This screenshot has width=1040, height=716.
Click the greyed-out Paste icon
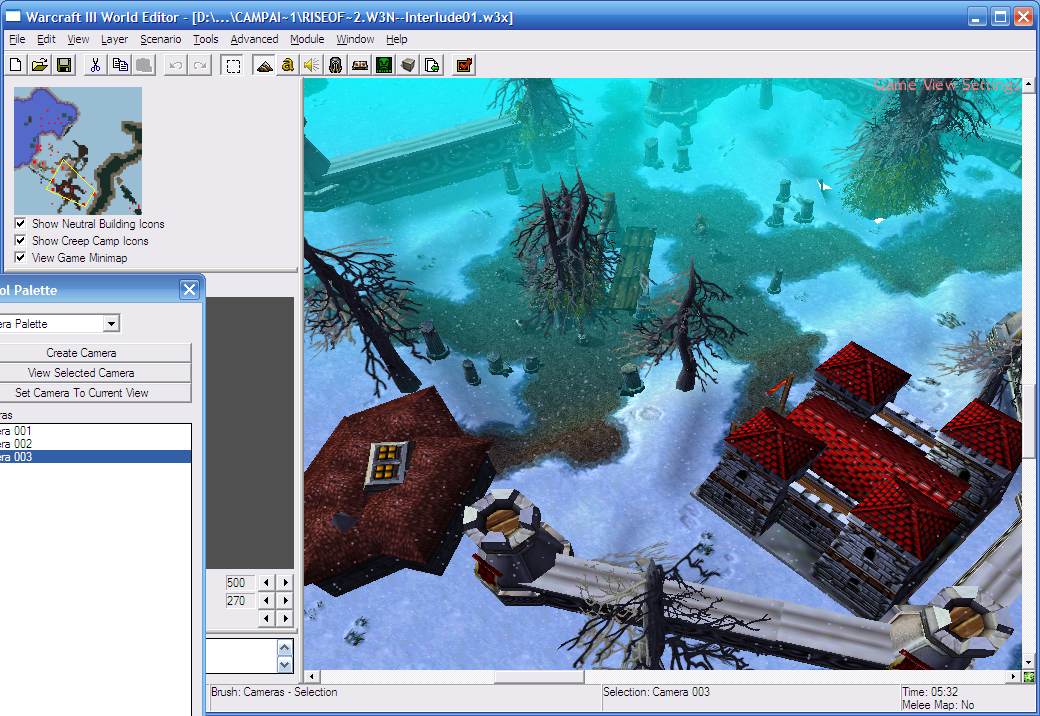tap(144, 65)
